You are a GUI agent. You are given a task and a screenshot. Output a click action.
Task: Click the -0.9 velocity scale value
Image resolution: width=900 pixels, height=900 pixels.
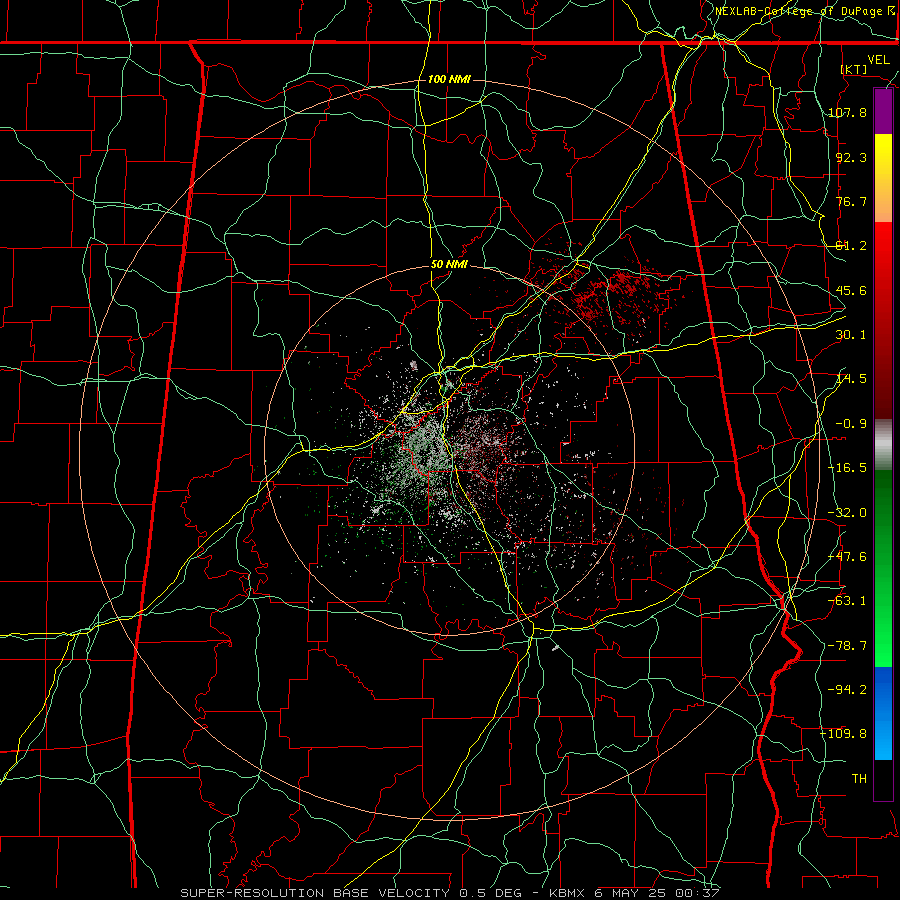click(x=851, y=424)
